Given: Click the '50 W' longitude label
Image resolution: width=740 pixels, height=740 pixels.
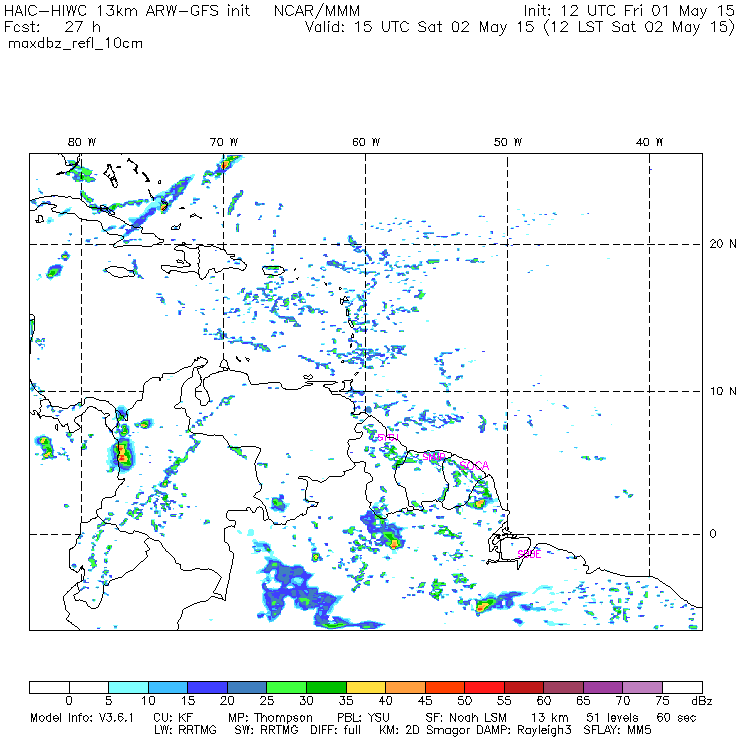Looking at the screenshot, I should tap(508, 142).
